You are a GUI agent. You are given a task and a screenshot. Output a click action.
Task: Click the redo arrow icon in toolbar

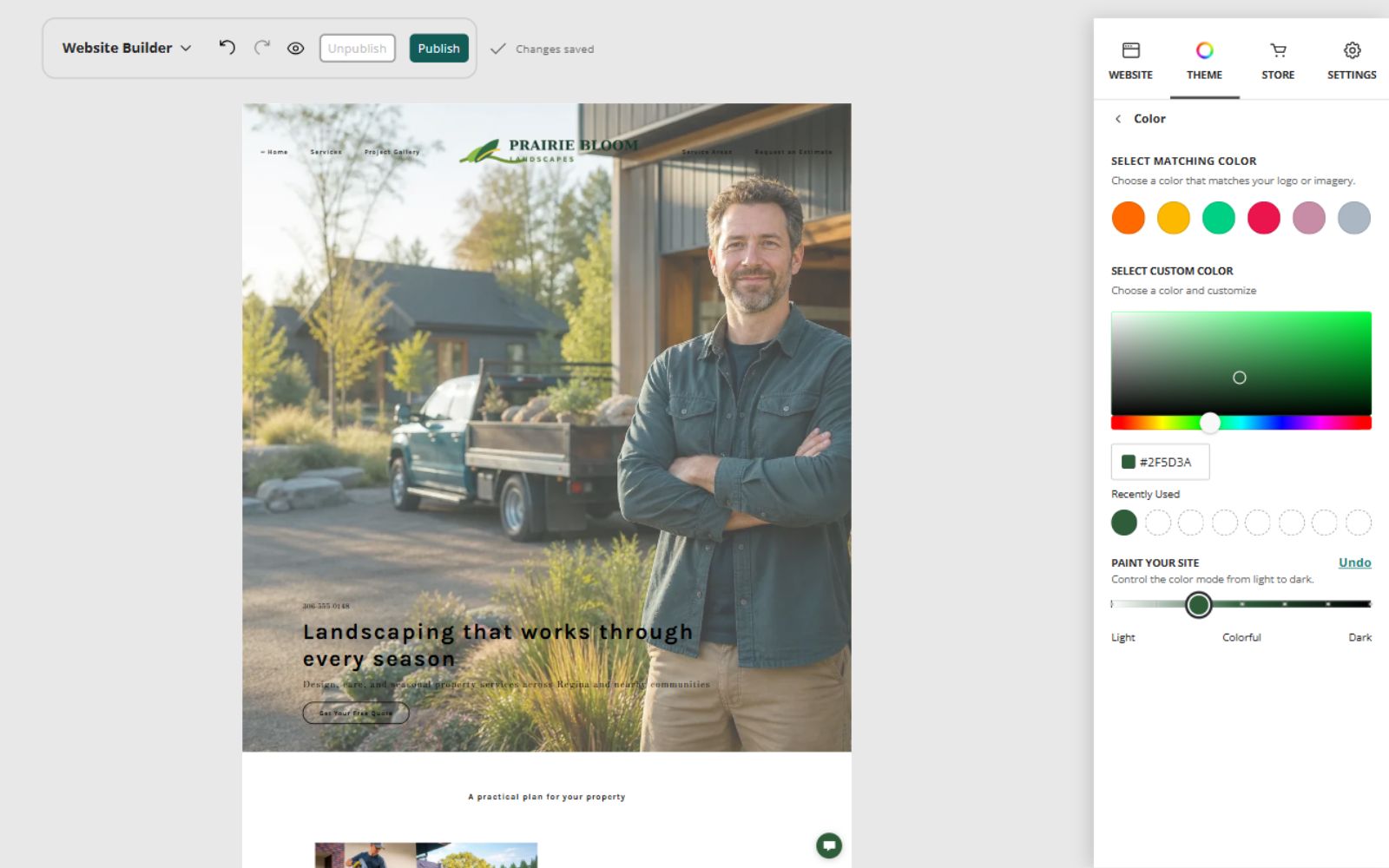262,48
